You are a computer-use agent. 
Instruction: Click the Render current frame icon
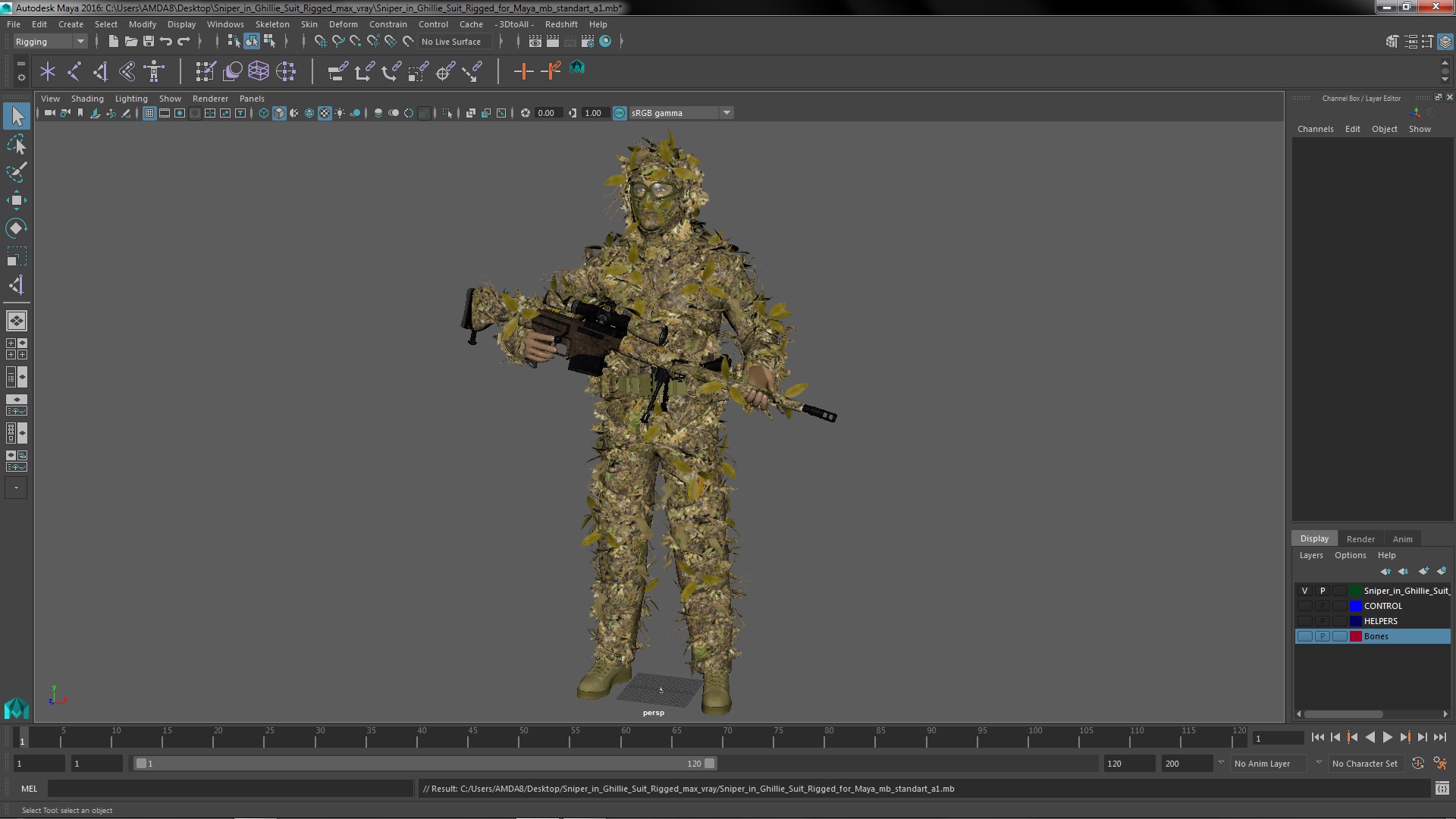[x=553, y=41]
